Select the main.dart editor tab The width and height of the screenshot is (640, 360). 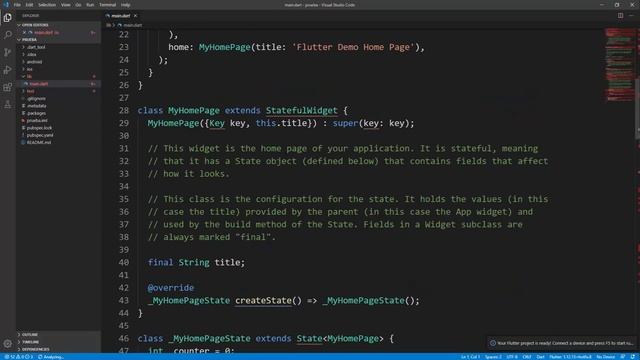pyautogui.click(x=121, y=16)
